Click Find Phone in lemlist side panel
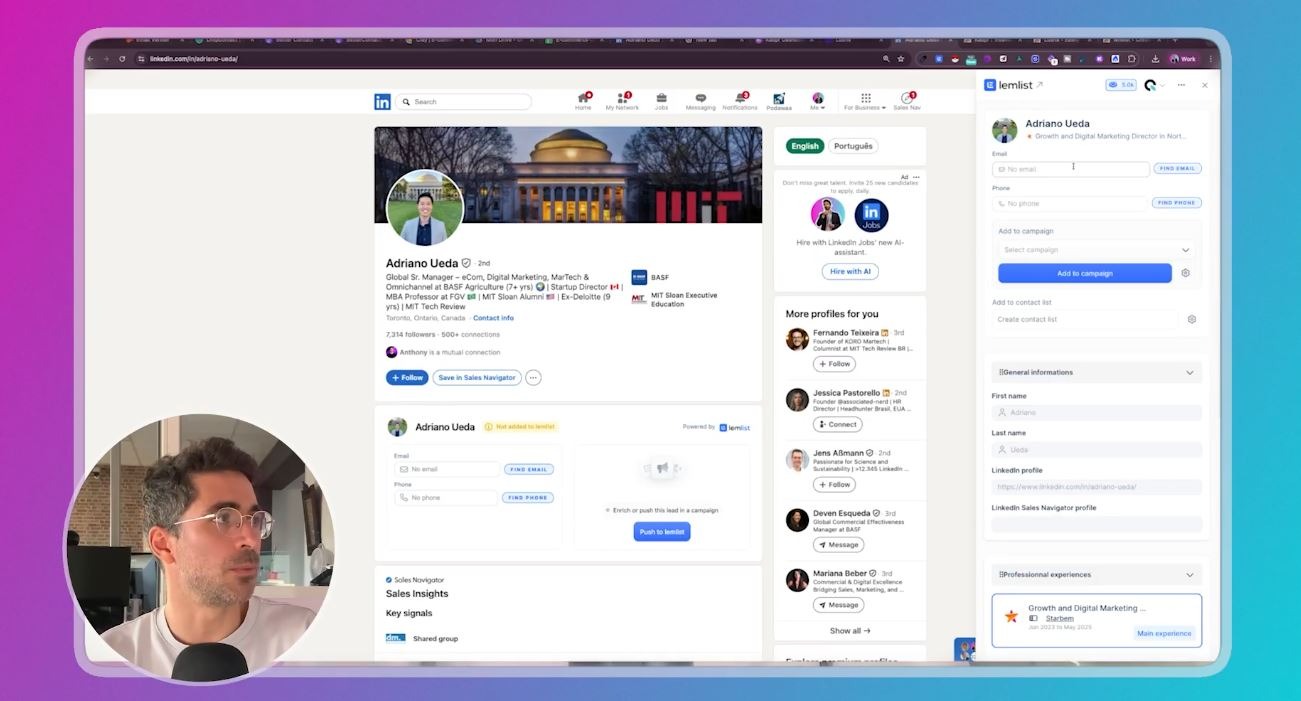The width and height of the screenshot is (1301, 701). (x=1177, y=202)
